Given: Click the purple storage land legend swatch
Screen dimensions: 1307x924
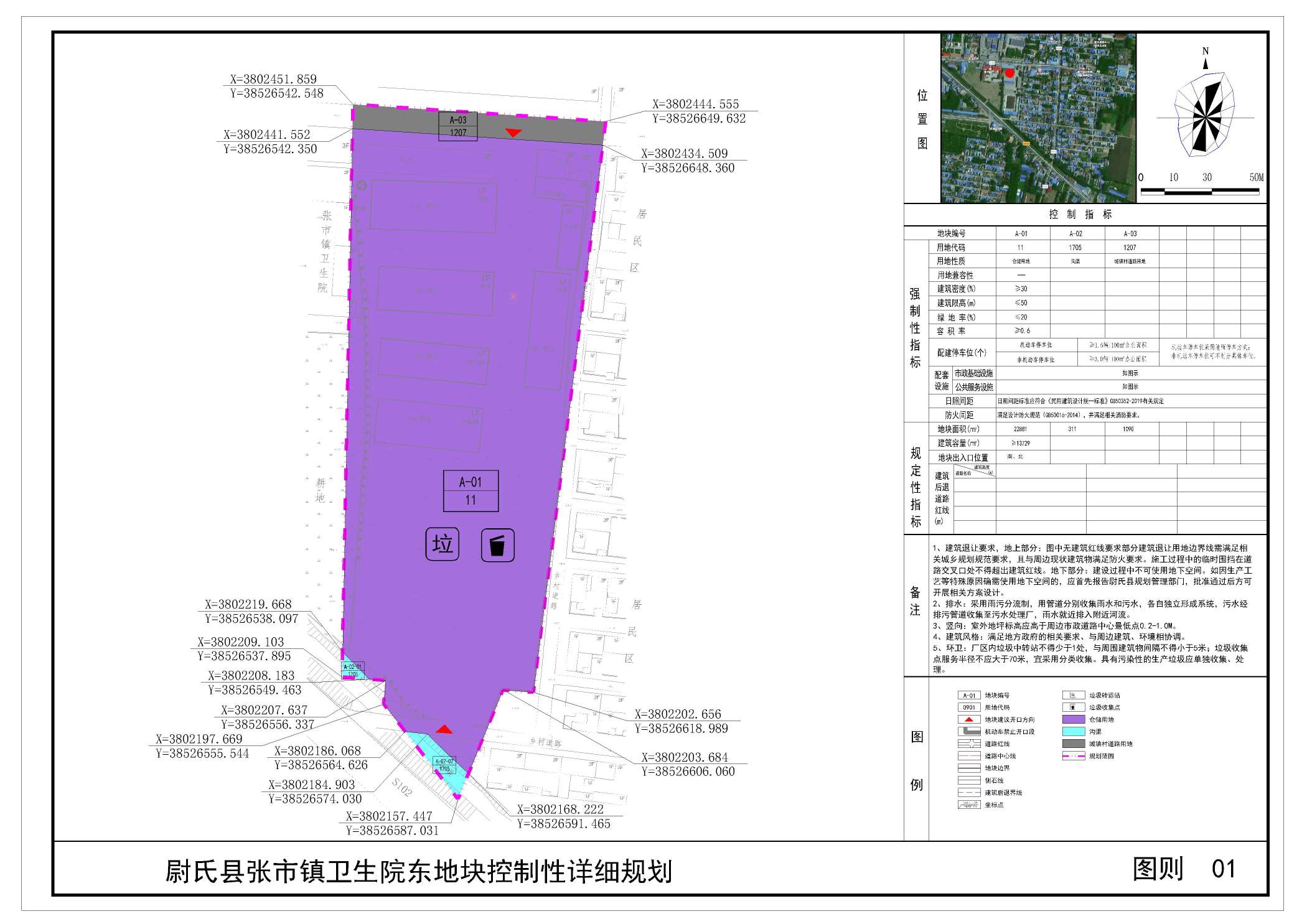Looking at the screenshot, I should 1073,719.
